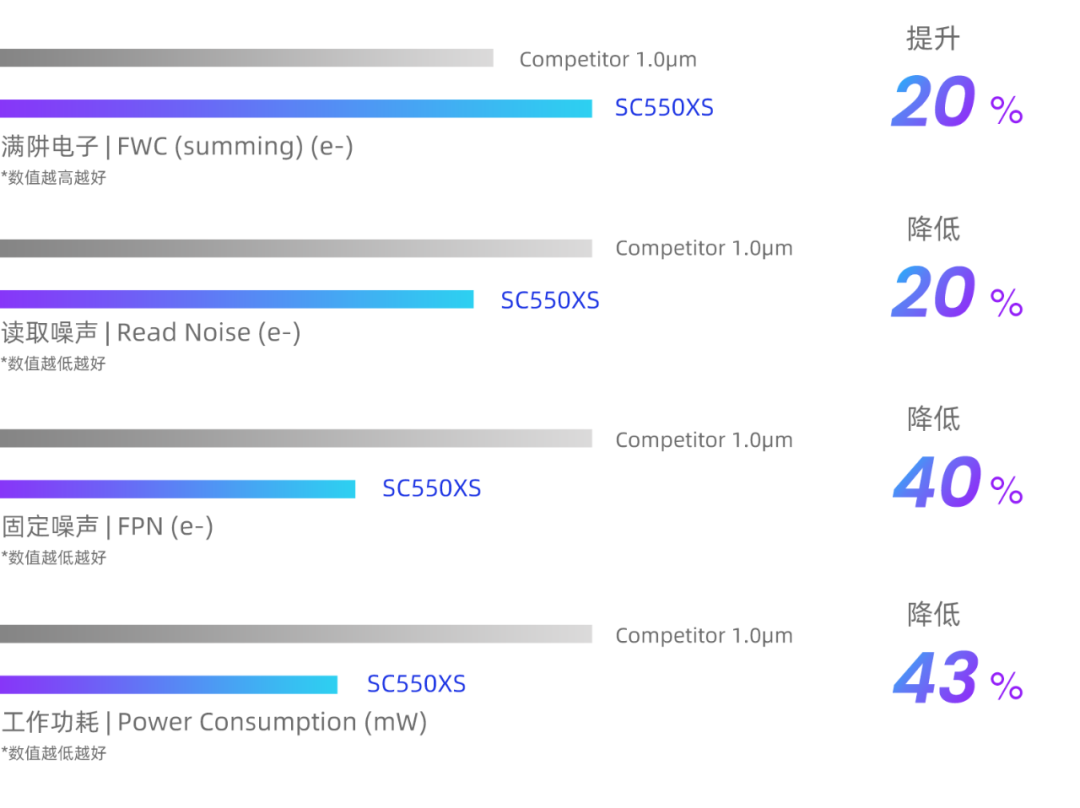1080x808 pixels.
Task: Select the 40% FPN reduction figure
Action: point(958,482)
